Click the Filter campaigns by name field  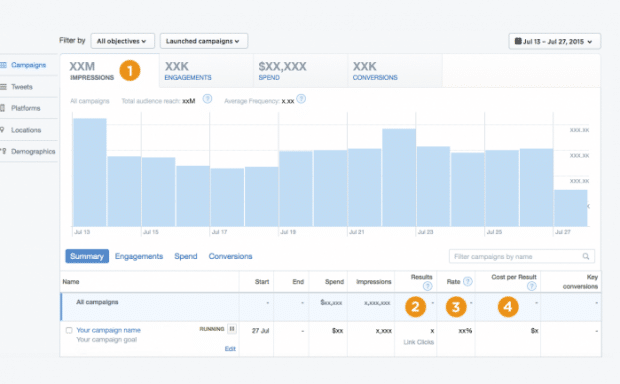(x=522, y=257)
